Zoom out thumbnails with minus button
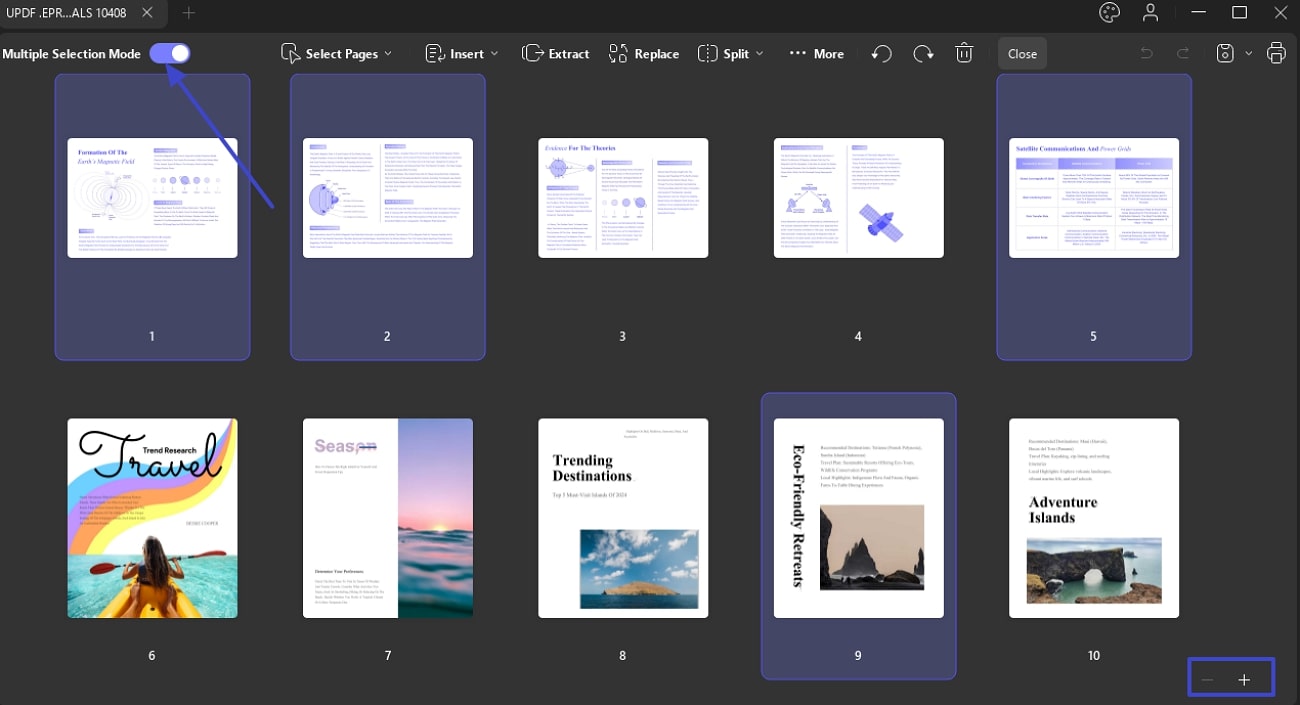The height and width of the screenshot is (705, 1300). (x=1207, y=680)
